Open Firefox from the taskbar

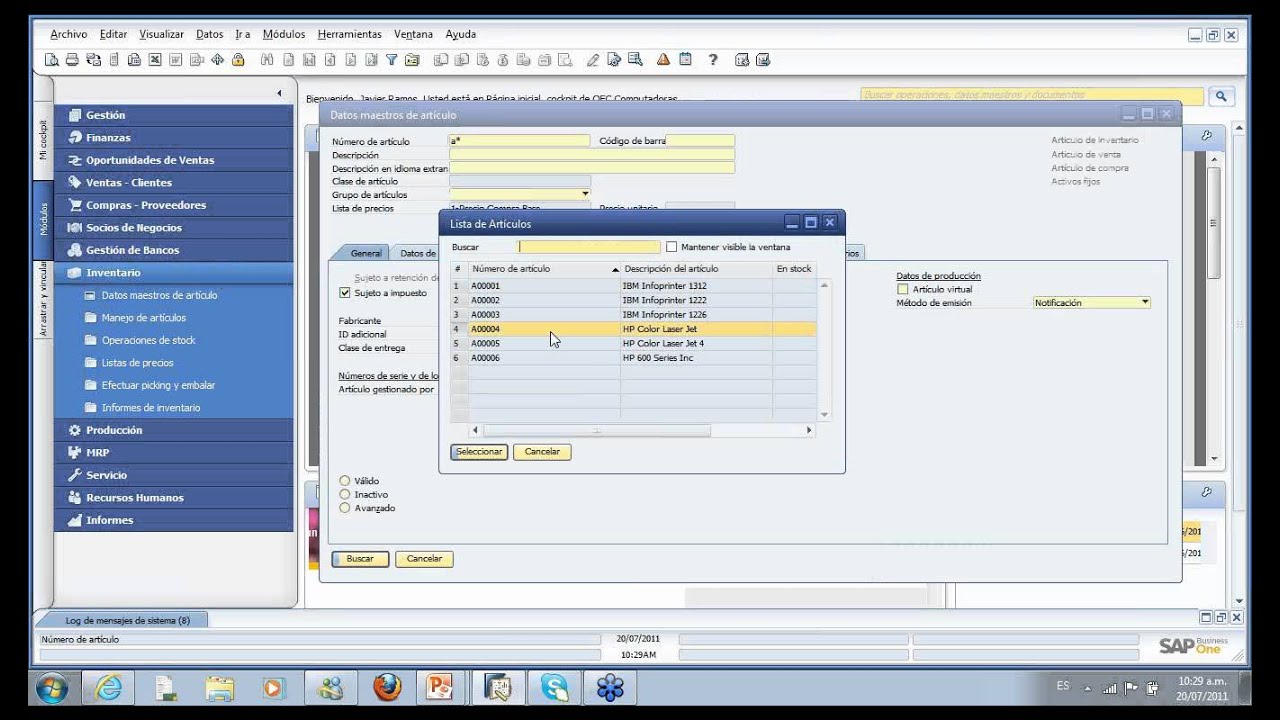(387, 688)
